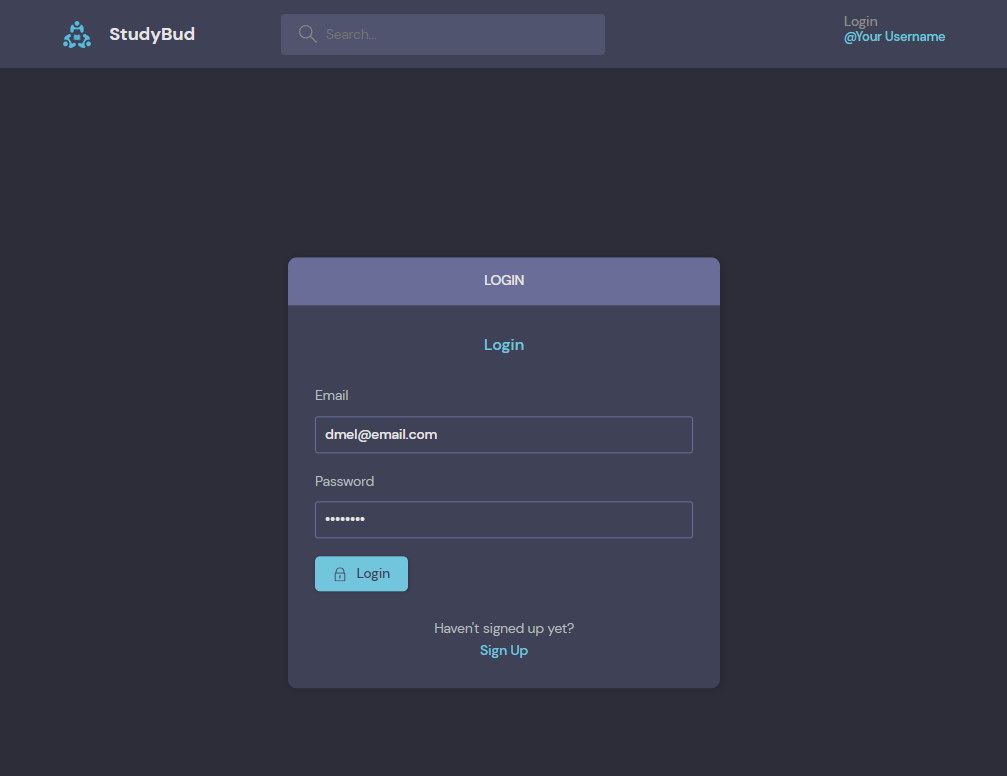Image resolution: width=1007 pixels, height=776 pixels.
Task: Click the lock icon in the Login button
Action: 340,574
